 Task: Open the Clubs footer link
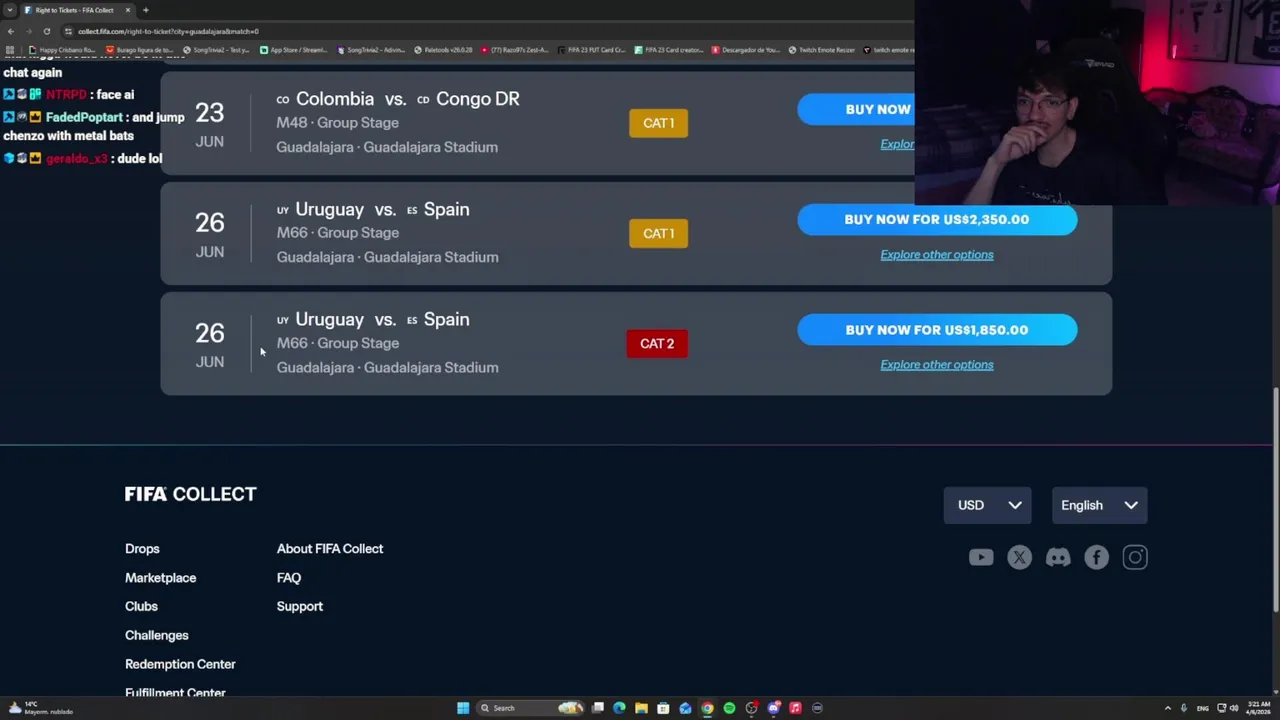(x=141, y=606)
